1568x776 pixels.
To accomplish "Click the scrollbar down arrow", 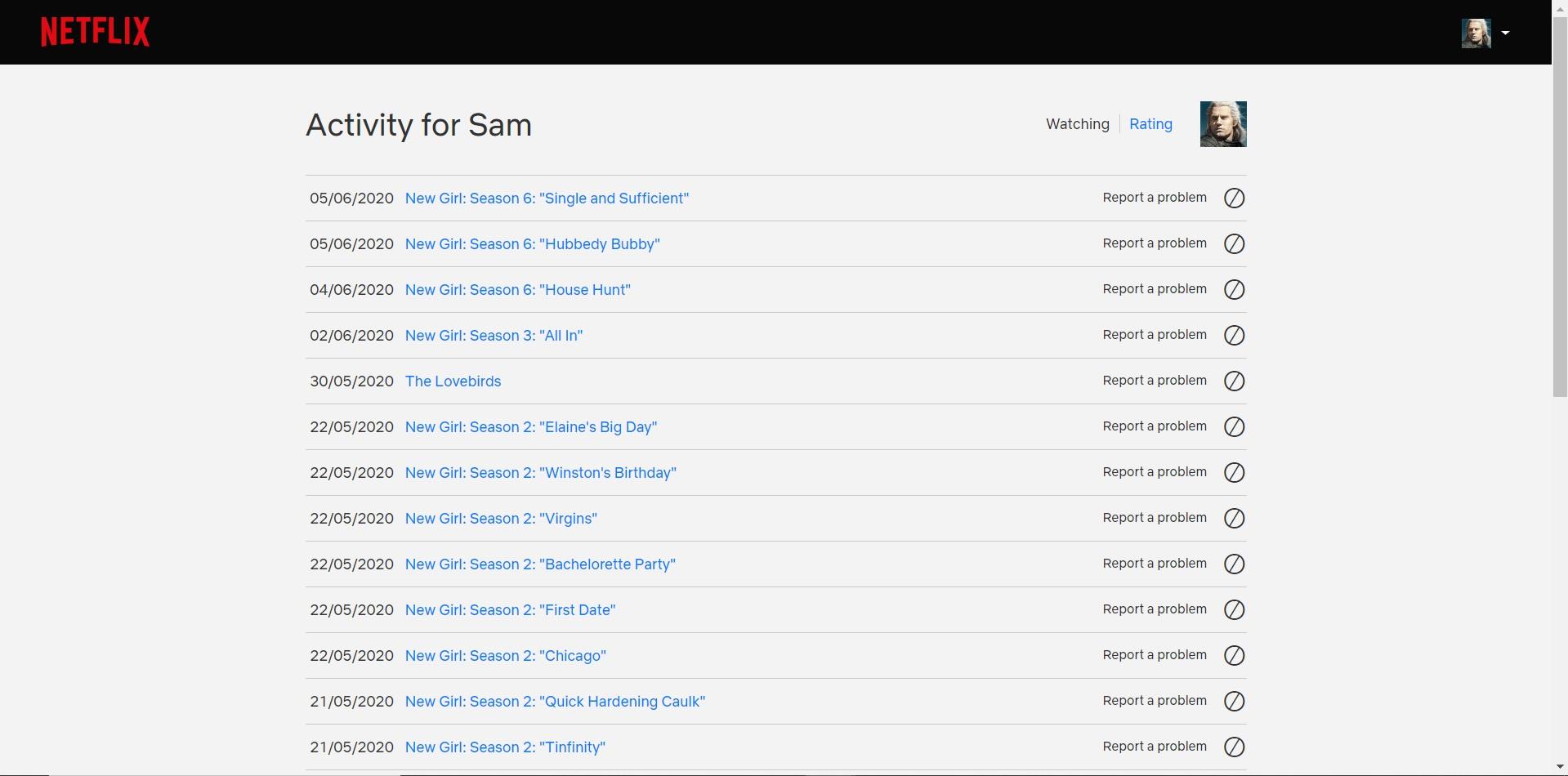I will tap(1560, 768).
